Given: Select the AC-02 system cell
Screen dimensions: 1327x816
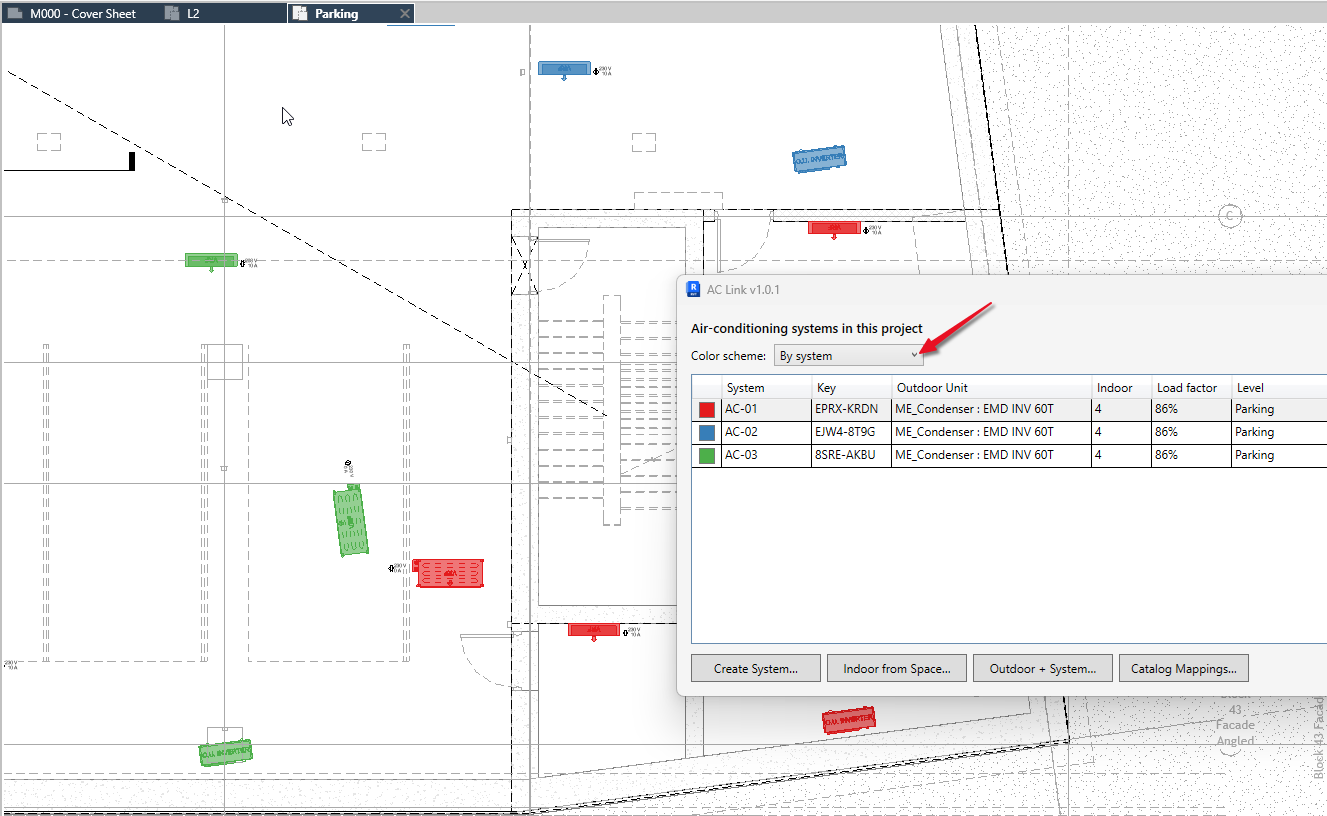Looking at the screenshot, I should tap(766, 432).
